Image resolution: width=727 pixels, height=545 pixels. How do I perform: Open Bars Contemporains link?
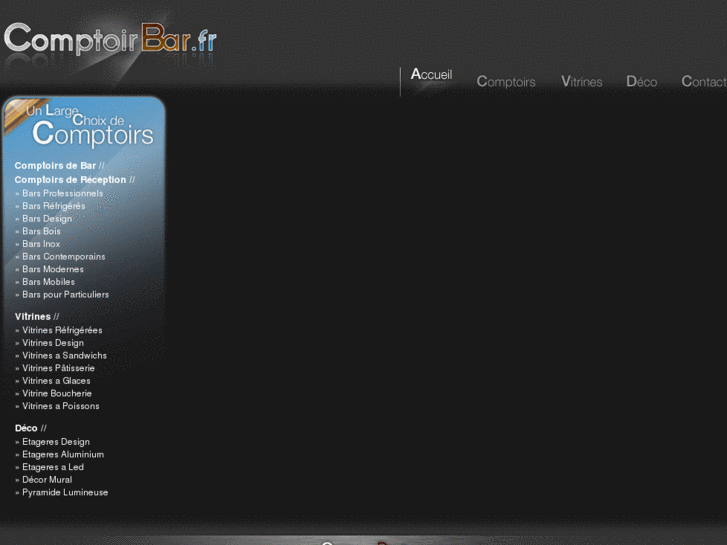[x=64, y=256]
